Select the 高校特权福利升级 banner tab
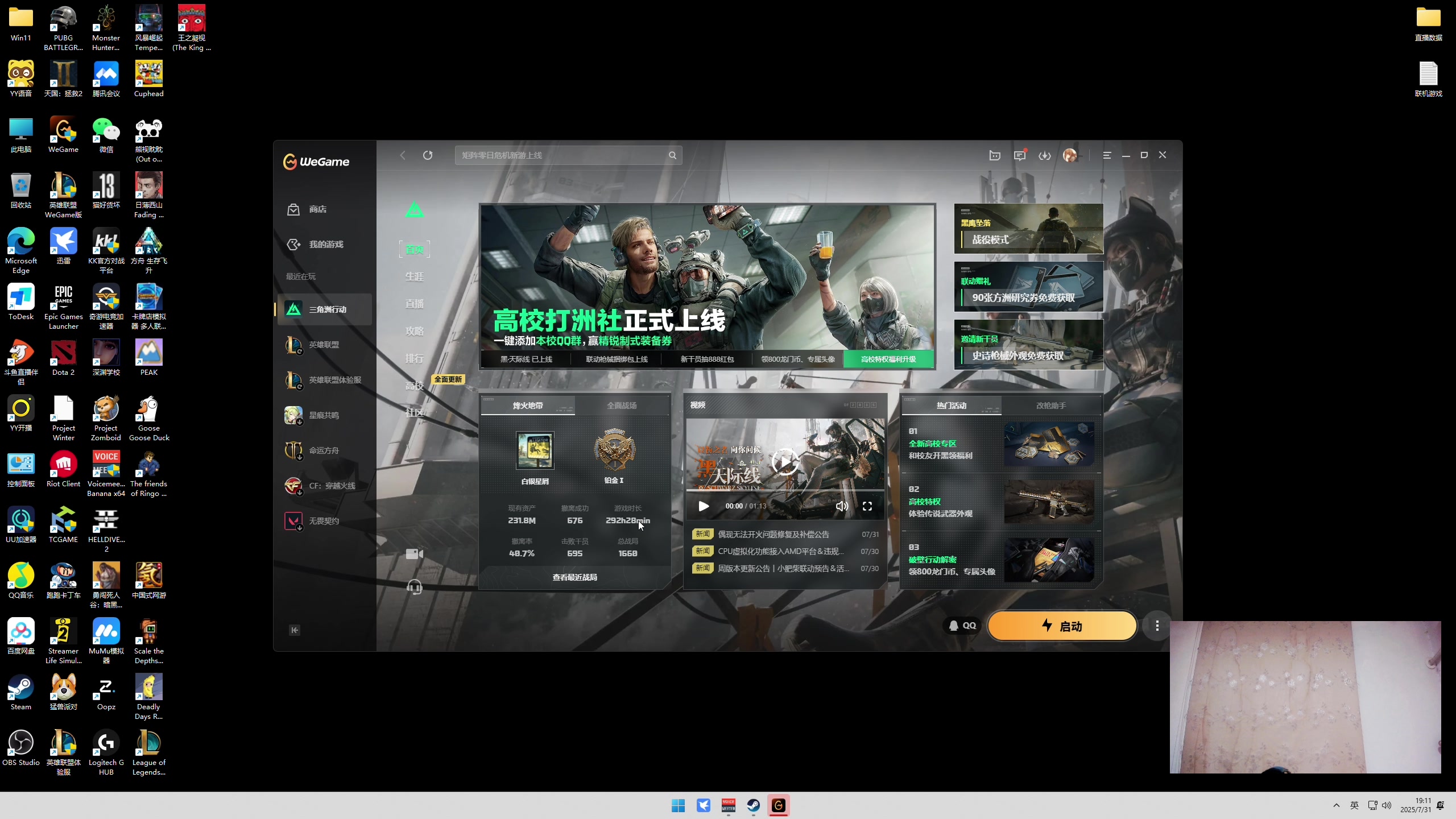1456x819 pixels. point(888,359)
